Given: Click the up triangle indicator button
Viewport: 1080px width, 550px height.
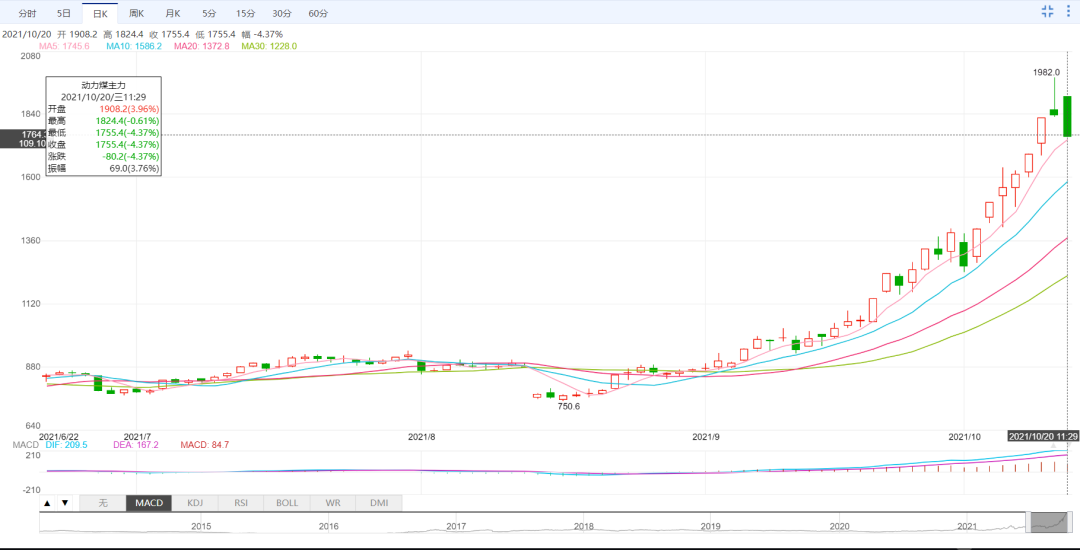Looking at the screenshot, I should click(47, 503).
